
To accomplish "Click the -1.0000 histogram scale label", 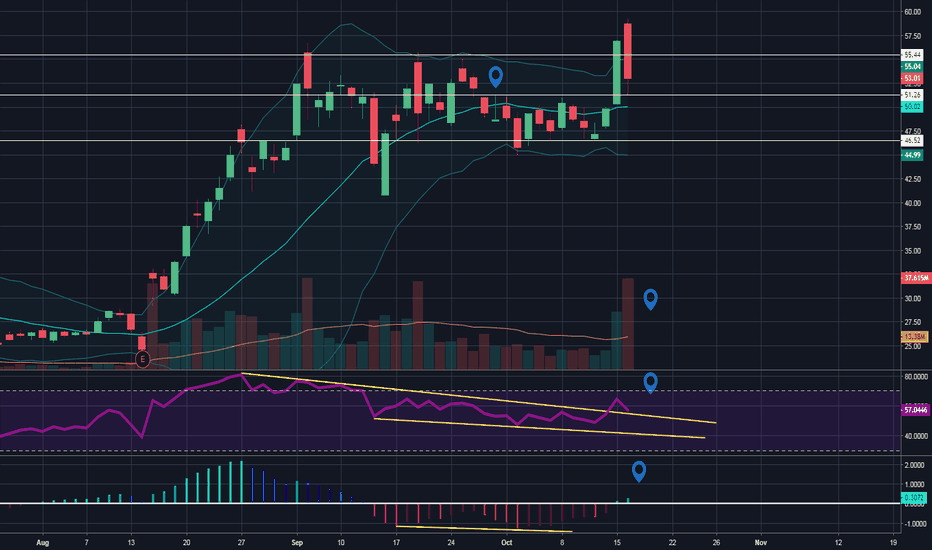I will (914, 524).
